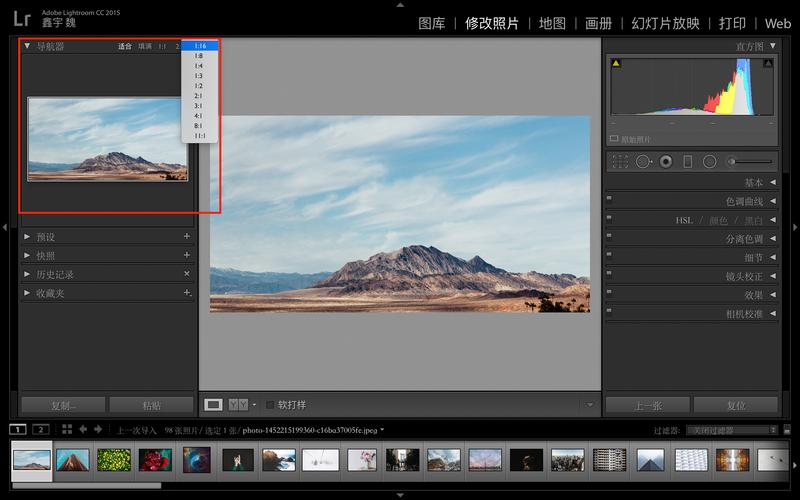Click the 粘贴 paste button
The image size is (800, 500).
click(x=151, y=406)
